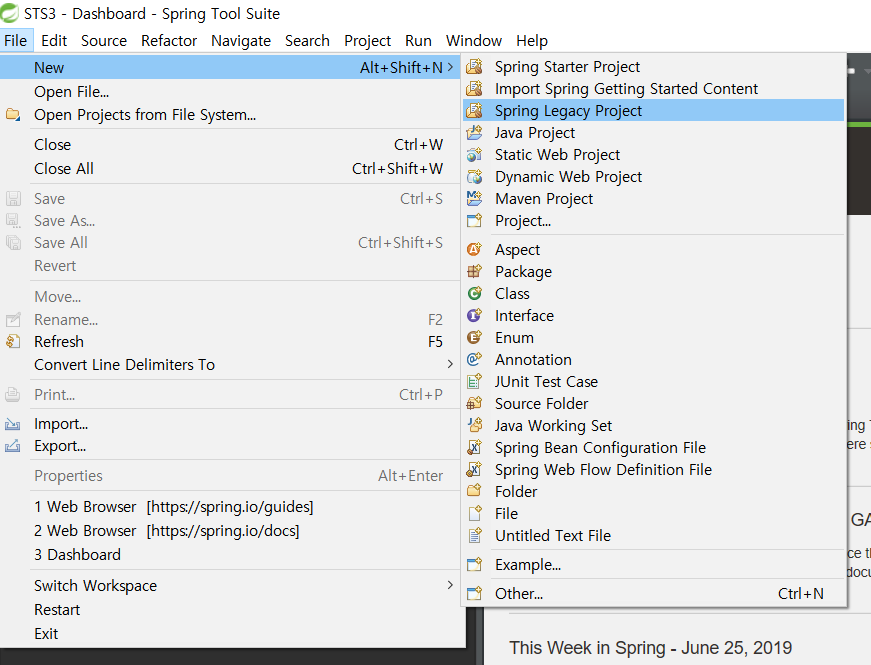Click the Folder icon in New submenu
Screen dimensions: 871x665
[x=474, y=491]
